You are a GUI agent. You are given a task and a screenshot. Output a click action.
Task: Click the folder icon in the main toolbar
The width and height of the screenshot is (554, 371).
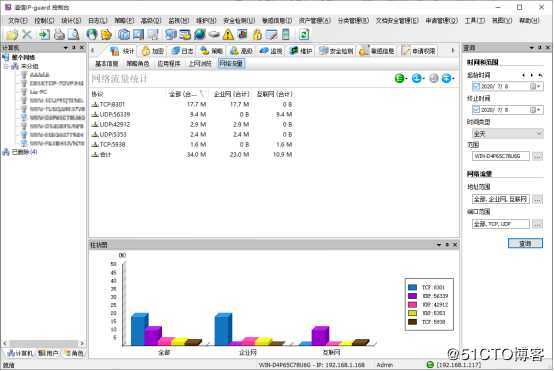pos(12,35)
